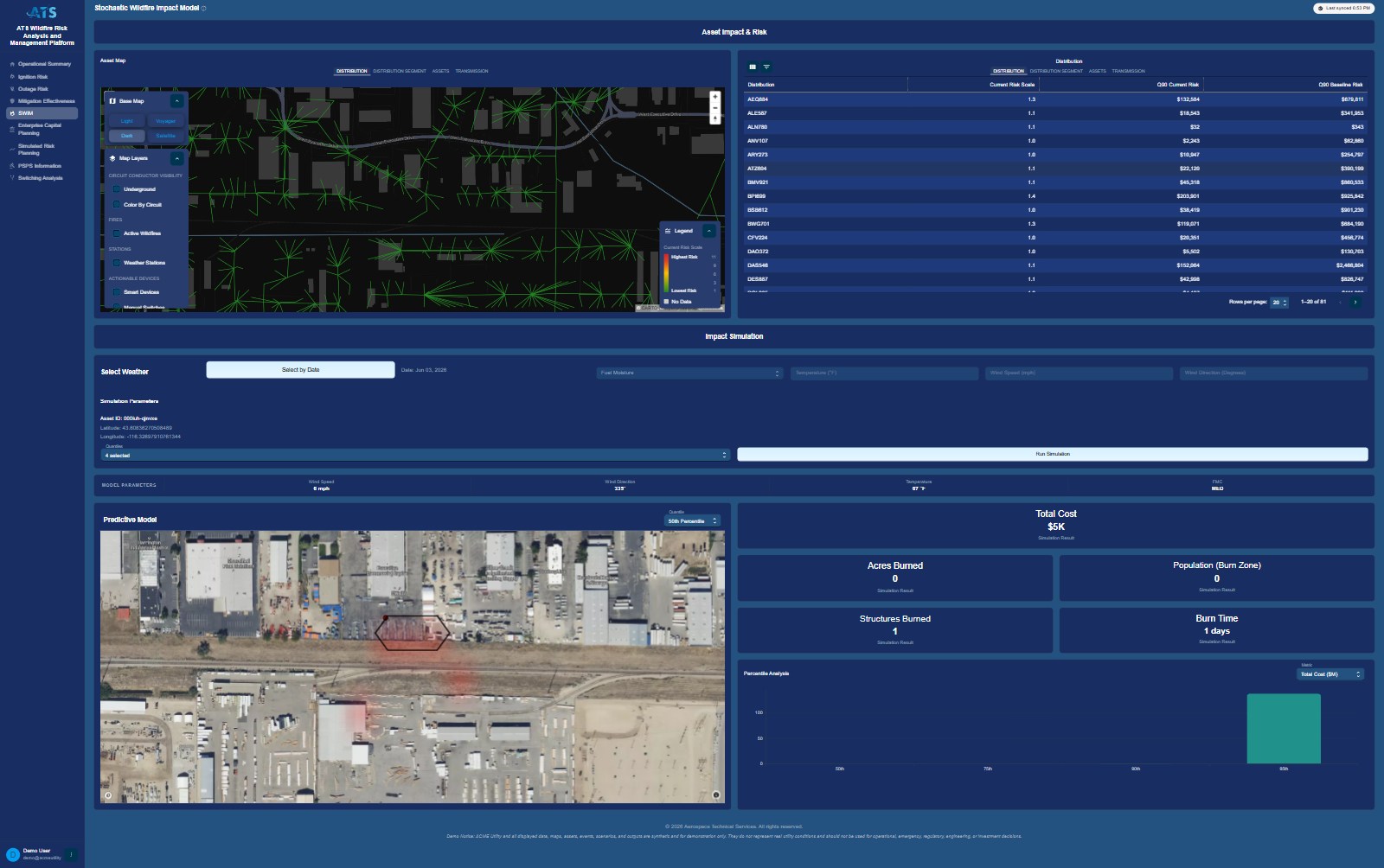
Task: Toggle the Color By Circuit checkbox
Action: [117, 205]
